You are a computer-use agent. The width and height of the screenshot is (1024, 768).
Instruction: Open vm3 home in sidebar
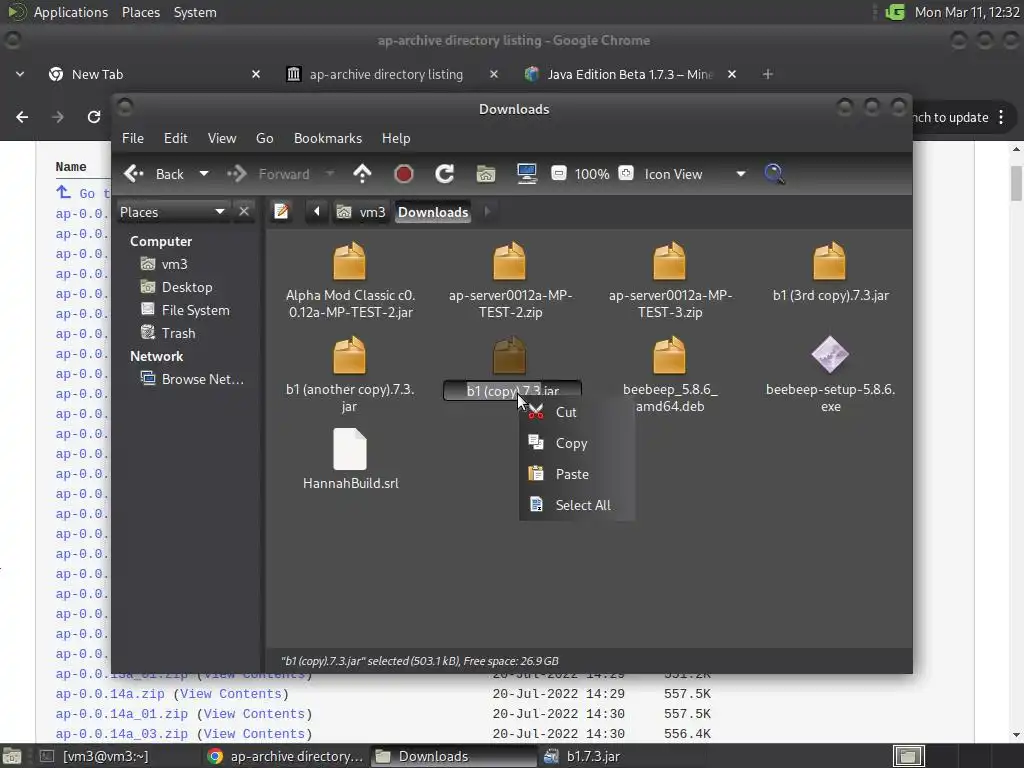coord(174,264)
